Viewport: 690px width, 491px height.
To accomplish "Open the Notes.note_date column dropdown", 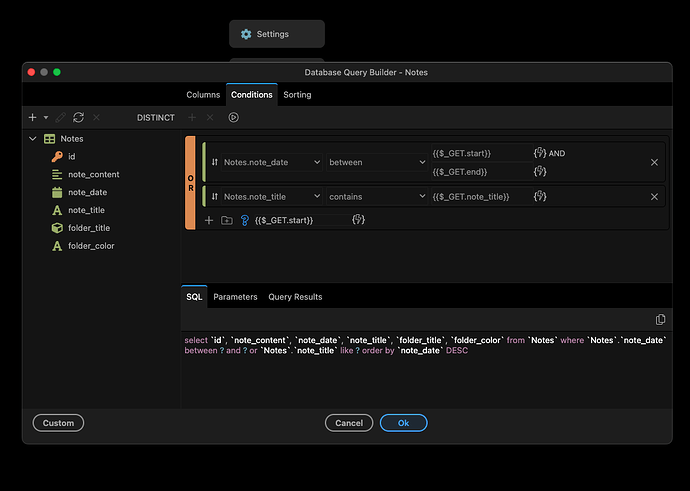I will (270, 162).
